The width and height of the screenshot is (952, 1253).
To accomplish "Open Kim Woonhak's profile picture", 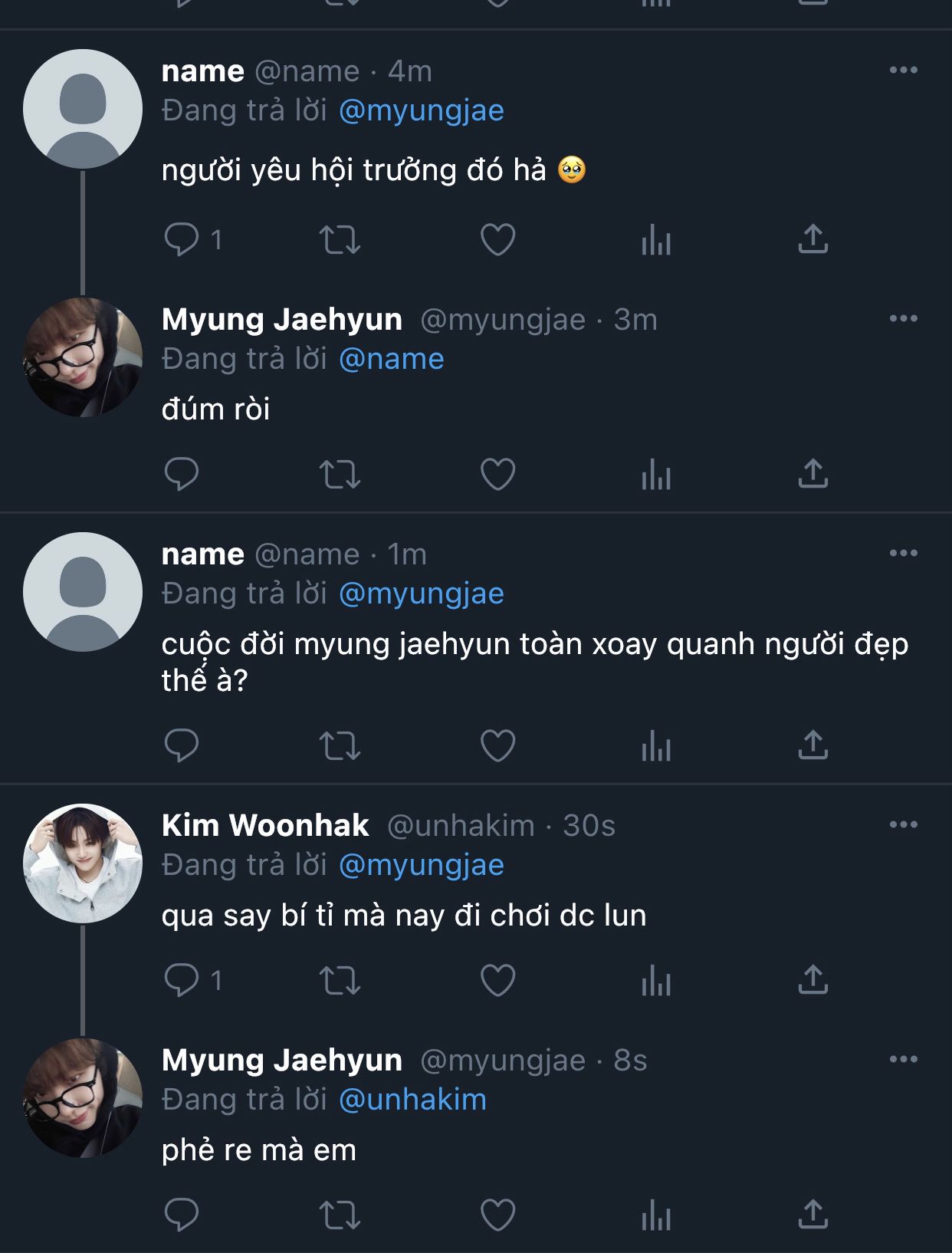I will point(83,863).
